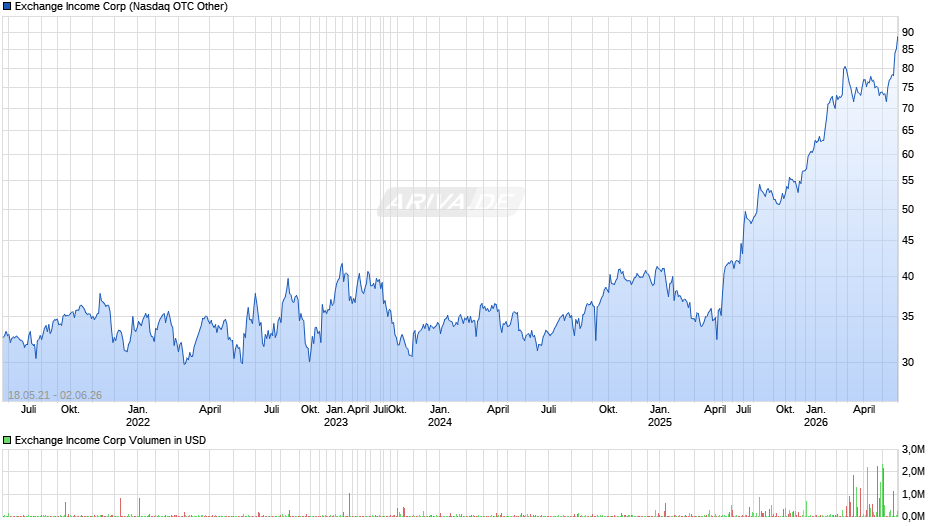
Task: Click the price axis value 65
Action: (x=908, y=130)
